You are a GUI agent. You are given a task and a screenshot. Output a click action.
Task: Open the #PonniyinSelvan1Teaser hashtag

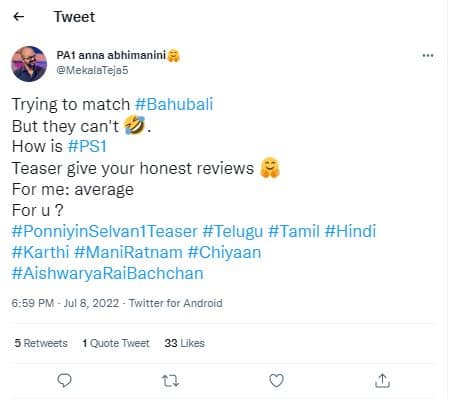pos(105,232)
